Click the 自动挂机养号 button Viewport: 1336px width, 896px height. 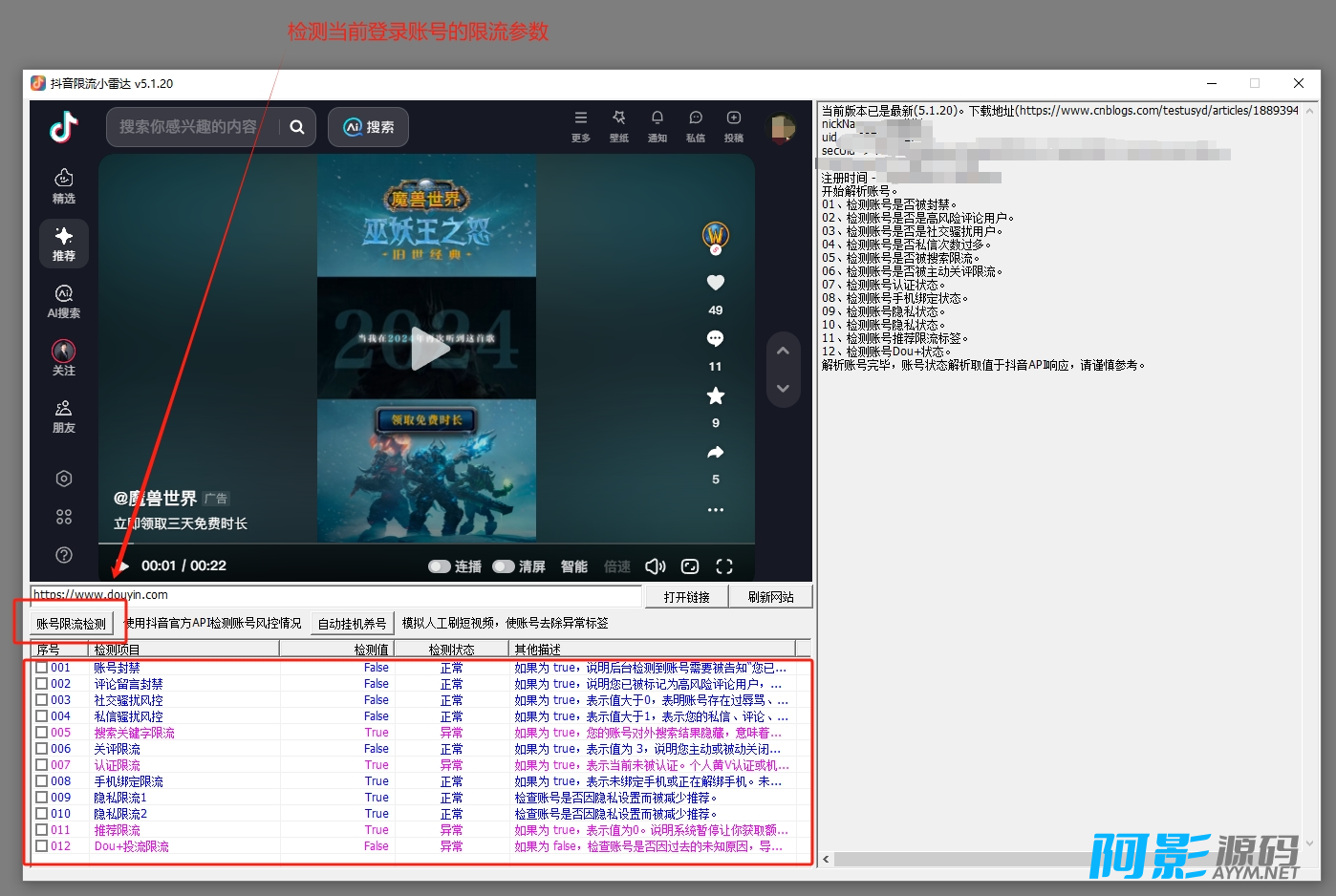click(x=353, y=624)
